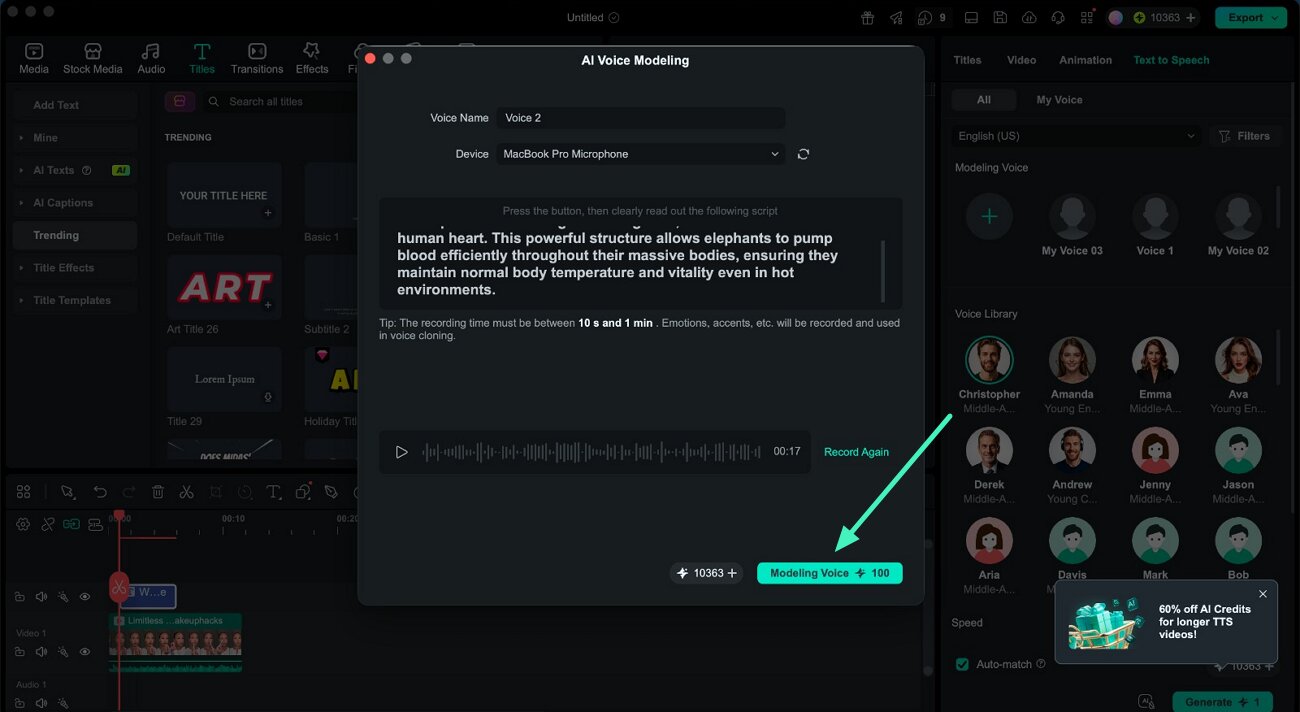Open the Device microphone dropdown
Image resolution: width=1300 pixels, height=712 pixels.
(641, 154)
